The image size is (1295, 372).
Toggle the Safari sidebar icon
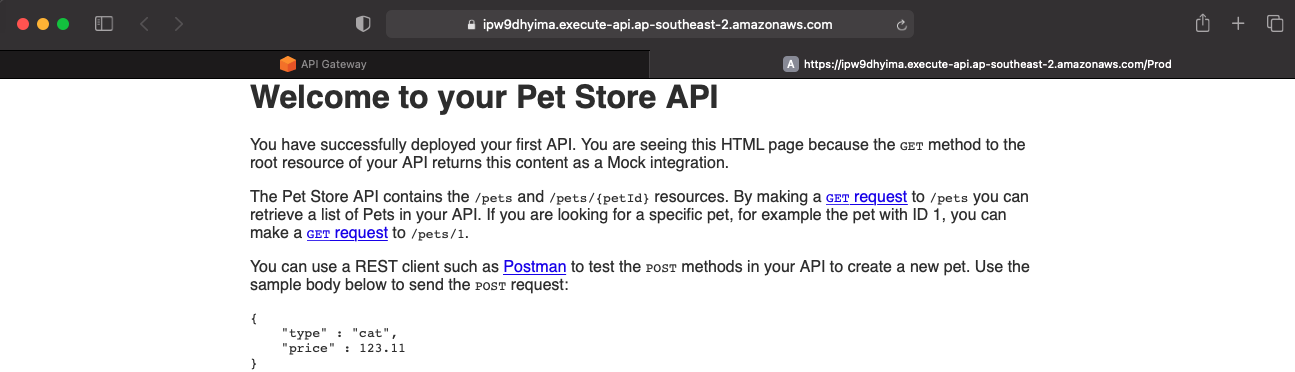pyautogui.click(x=104, y=24)
